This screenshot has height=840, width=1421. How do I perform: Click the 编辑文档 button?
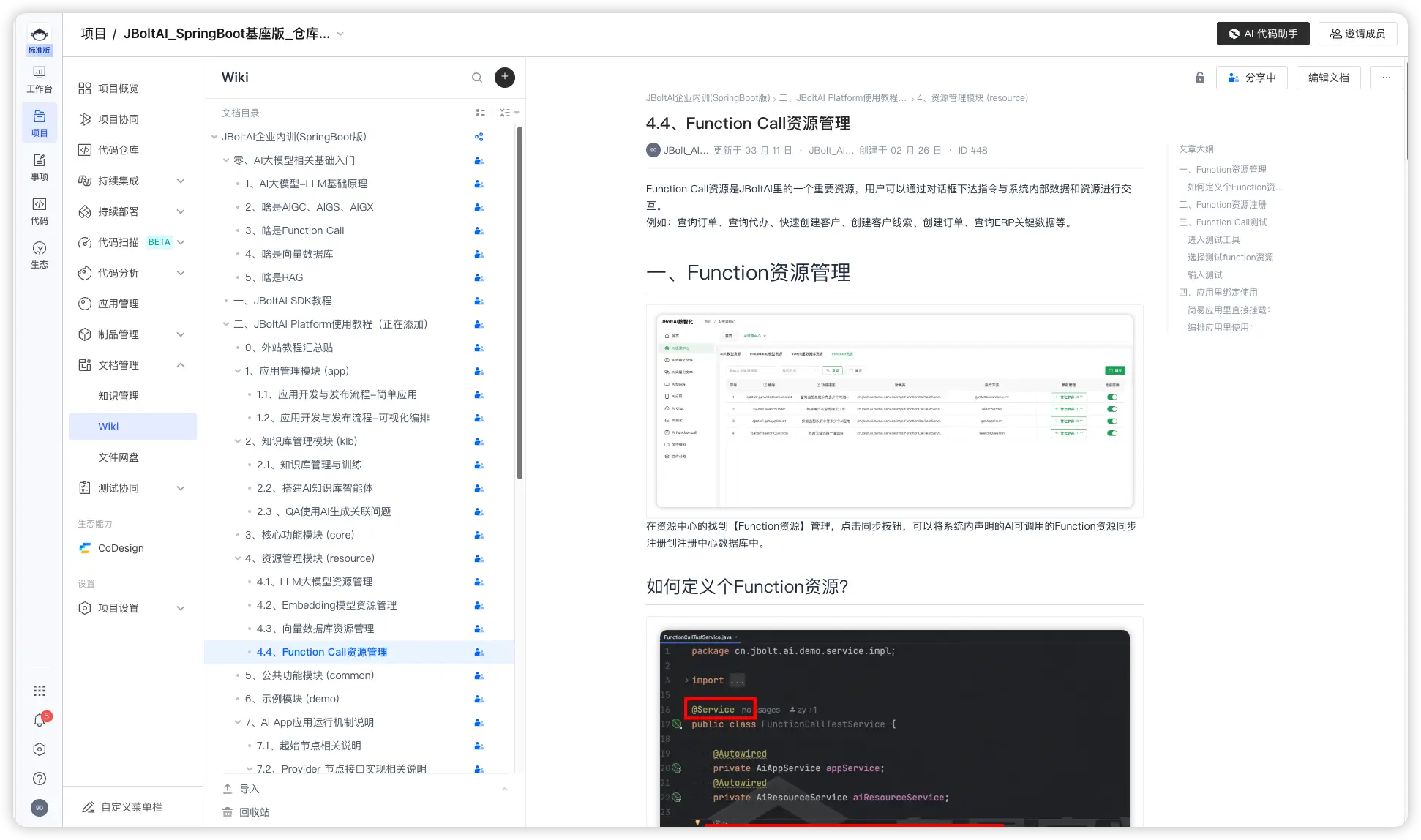click(1329, 78)
